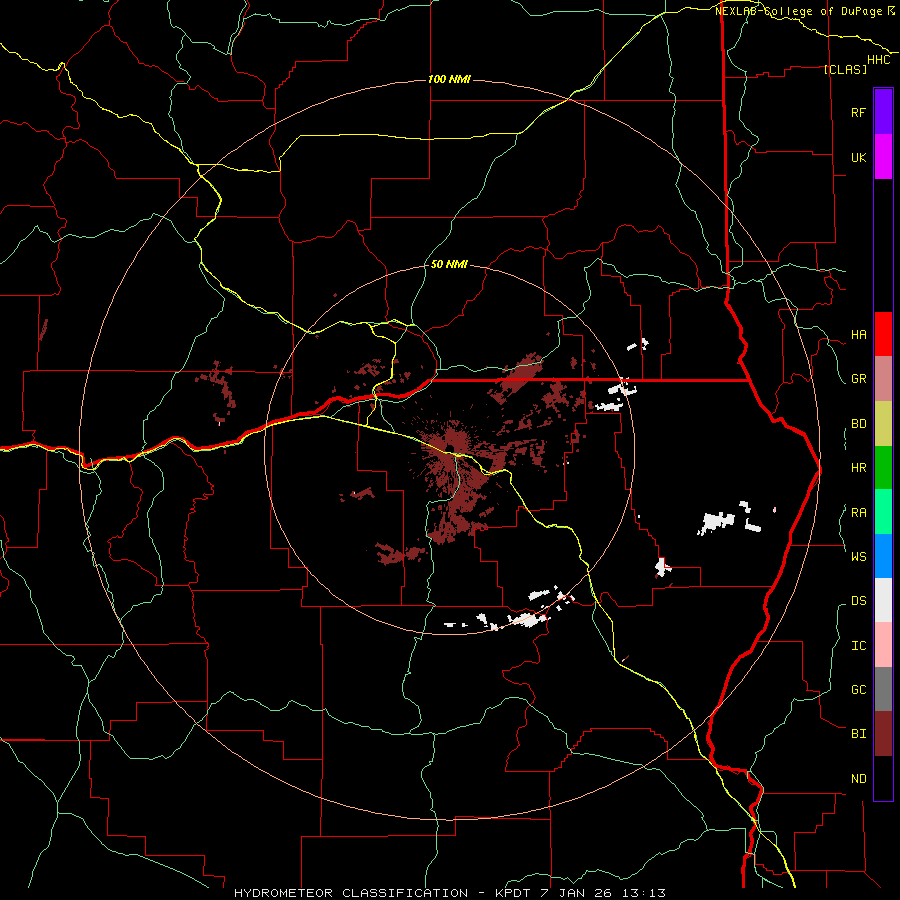Click the HR heavy rain green swatch

pyautogui.click(x=883, y=468)
